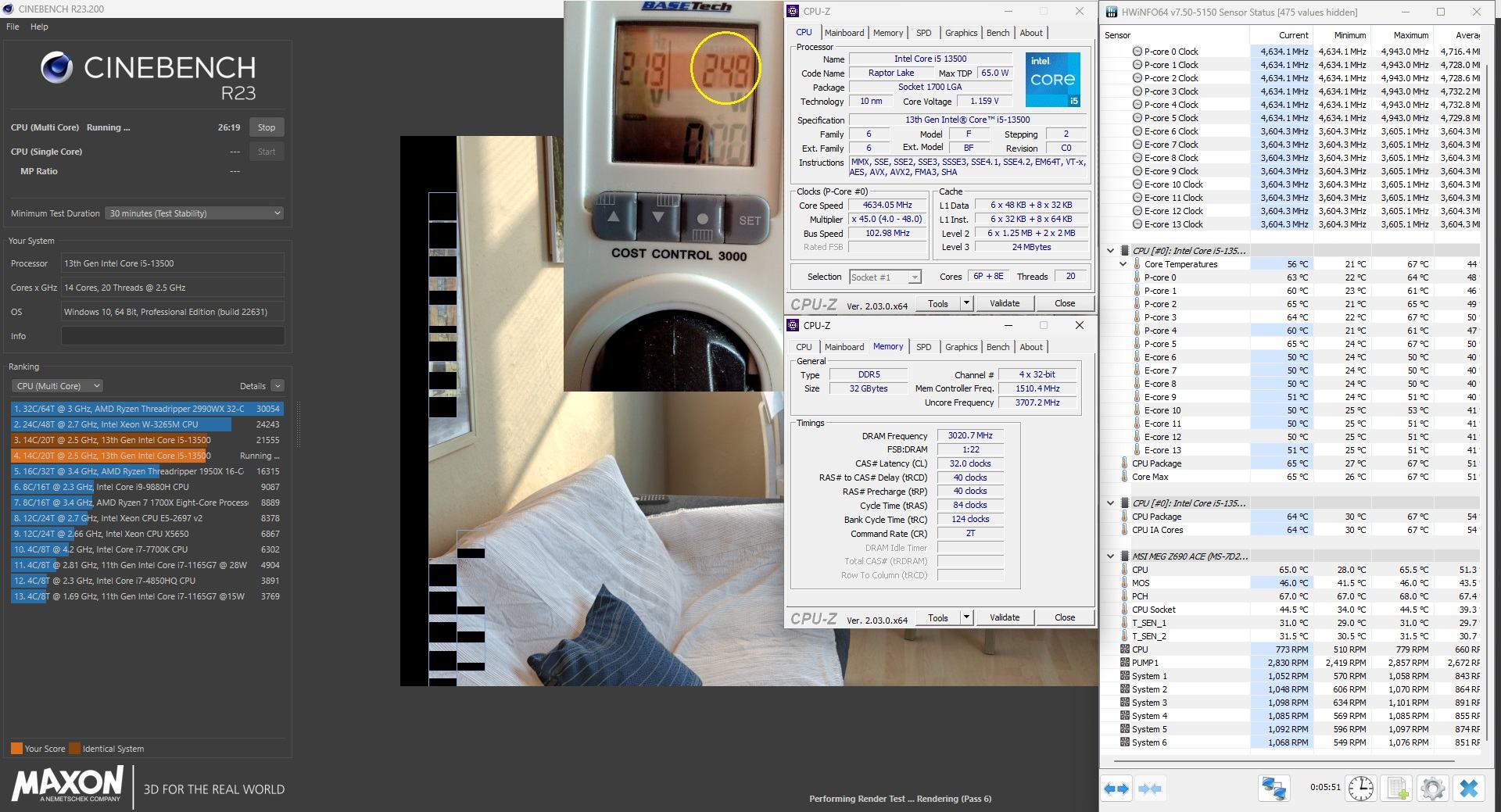Image resolution: width=1501 pixels, height=812 pixels.
Task: Click HWiNFO collapse columns arrows button
Action: point(1150,789)
